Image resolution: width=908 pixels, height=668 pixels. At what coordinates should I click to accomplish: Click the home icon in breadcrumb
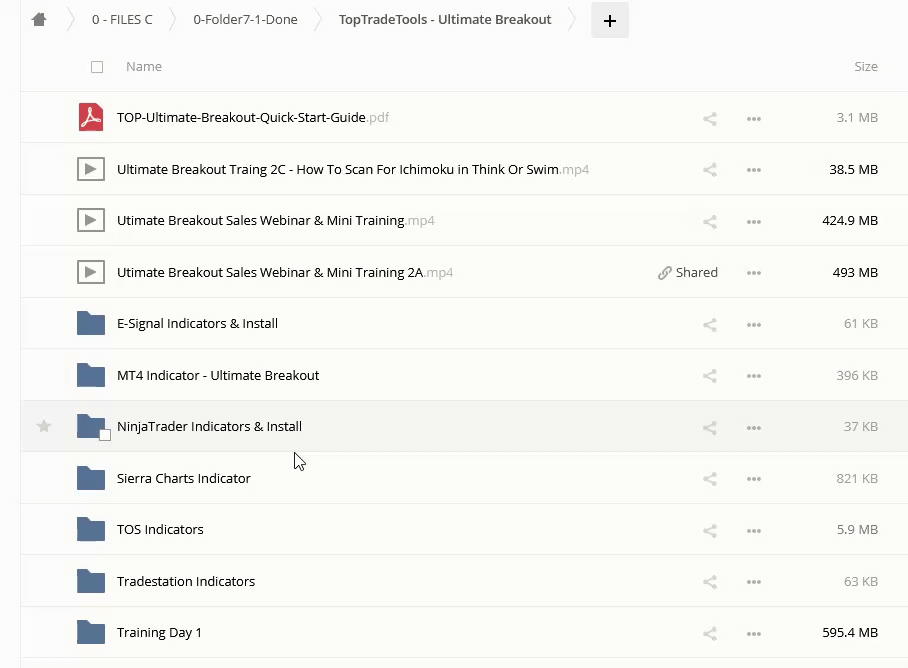[39, 20]
